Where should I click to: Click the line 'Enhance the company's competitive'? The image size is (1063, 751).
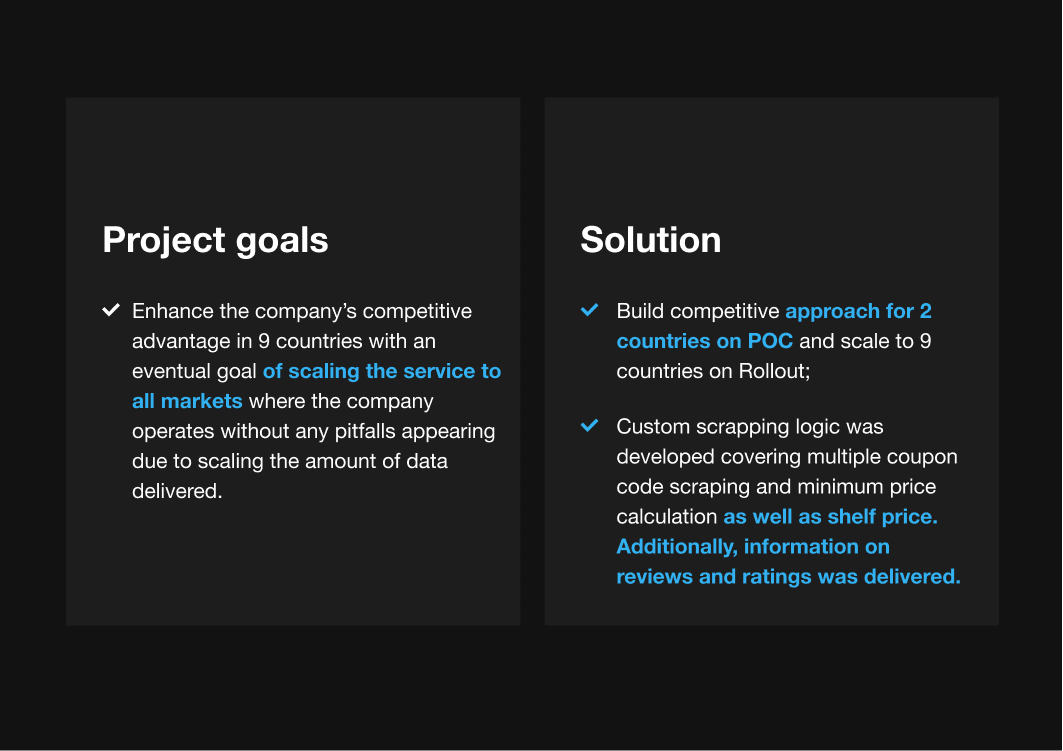tap(301, 311)
